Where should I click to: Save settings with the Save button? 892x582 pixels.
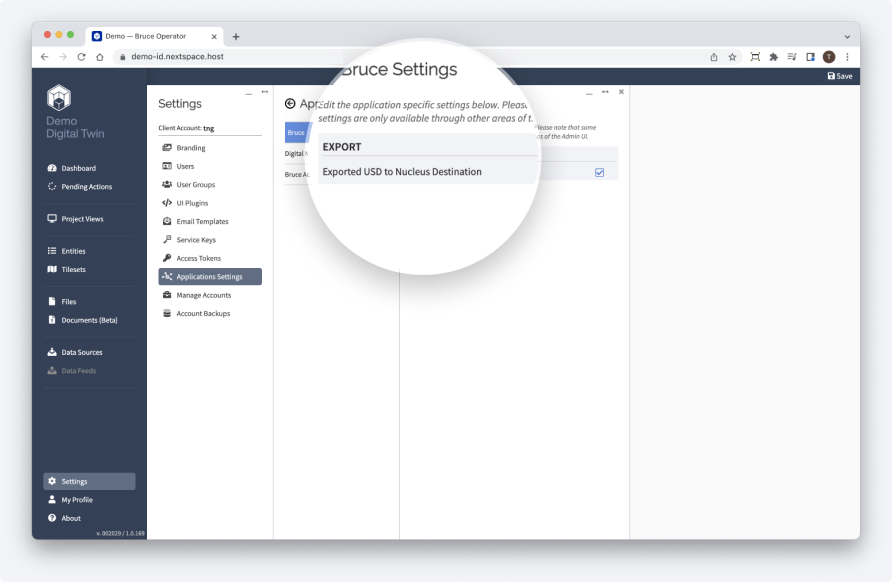pos(840,76)
